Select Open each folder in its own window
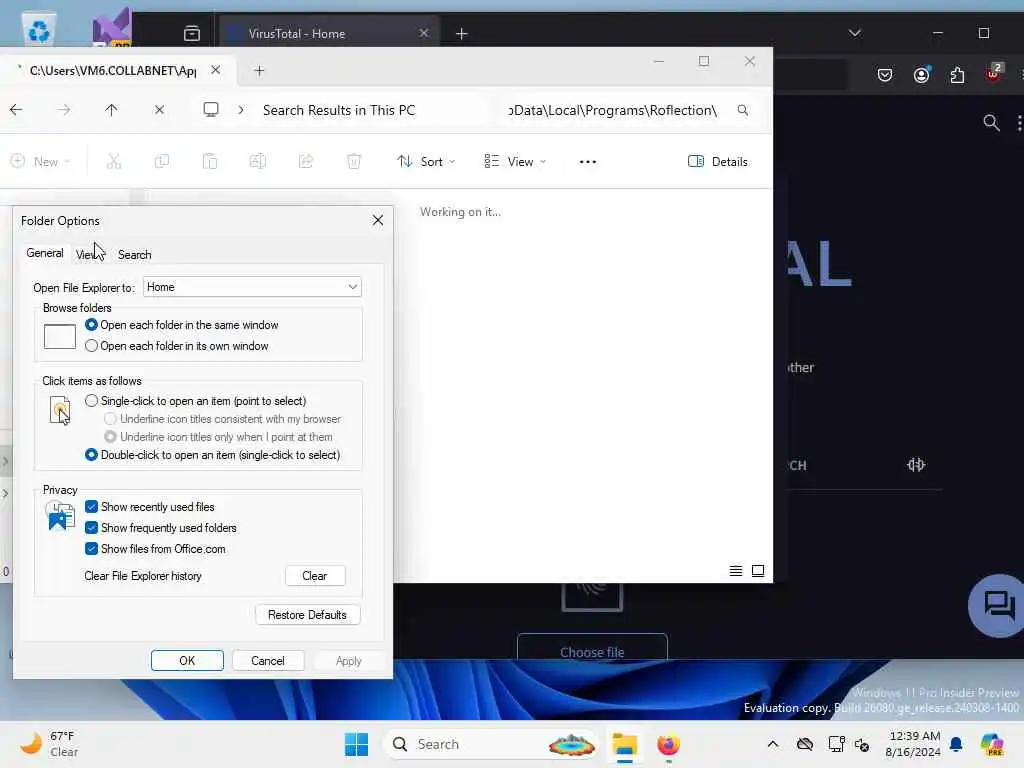 (x=91, y=345)
